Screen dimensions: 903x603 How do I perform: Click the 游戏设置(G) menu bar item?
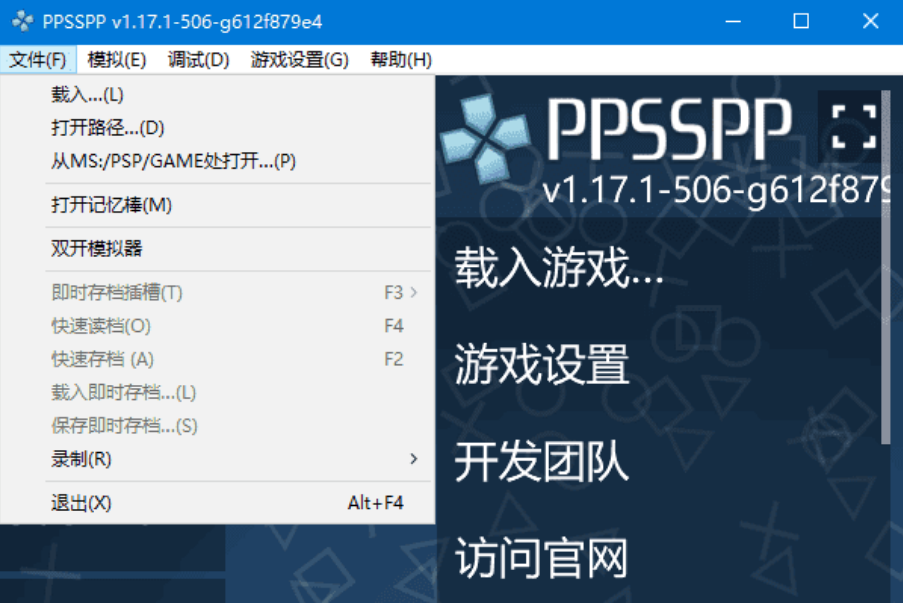pos(296,59)
